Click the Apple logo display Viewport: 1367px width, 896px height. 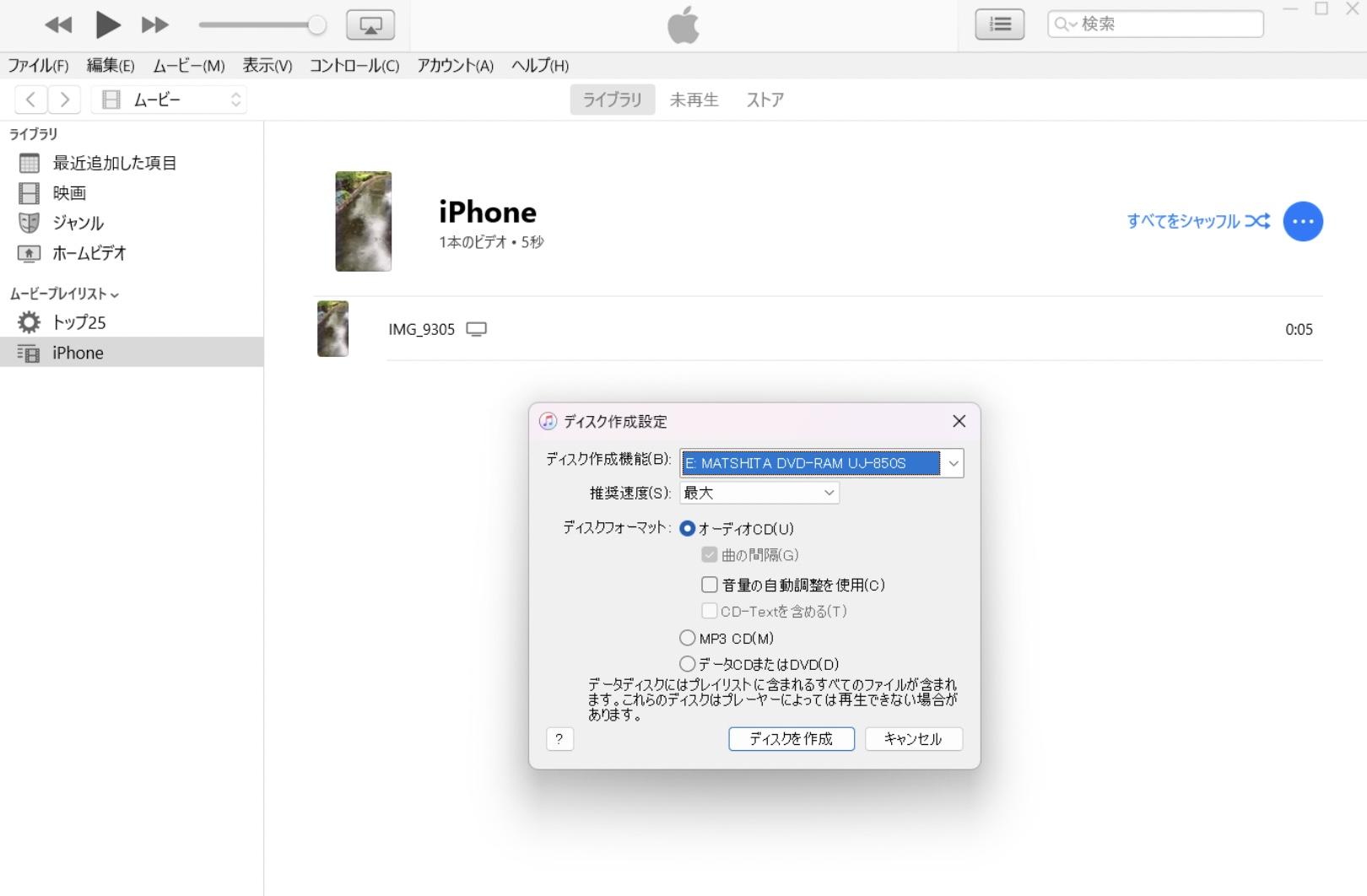click(x=683, y=24)
